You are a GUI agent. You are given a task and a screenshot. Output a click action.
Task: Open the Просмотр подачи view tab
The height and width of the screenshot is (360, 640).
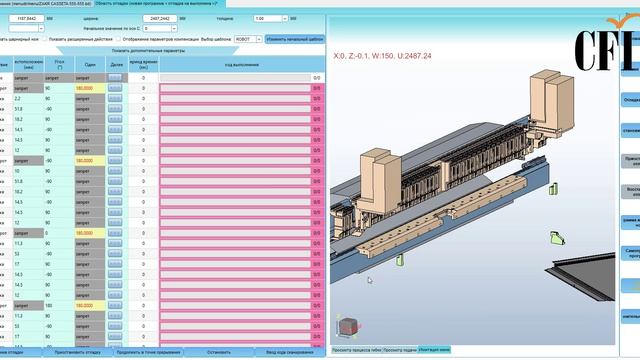tap(400, 350)
